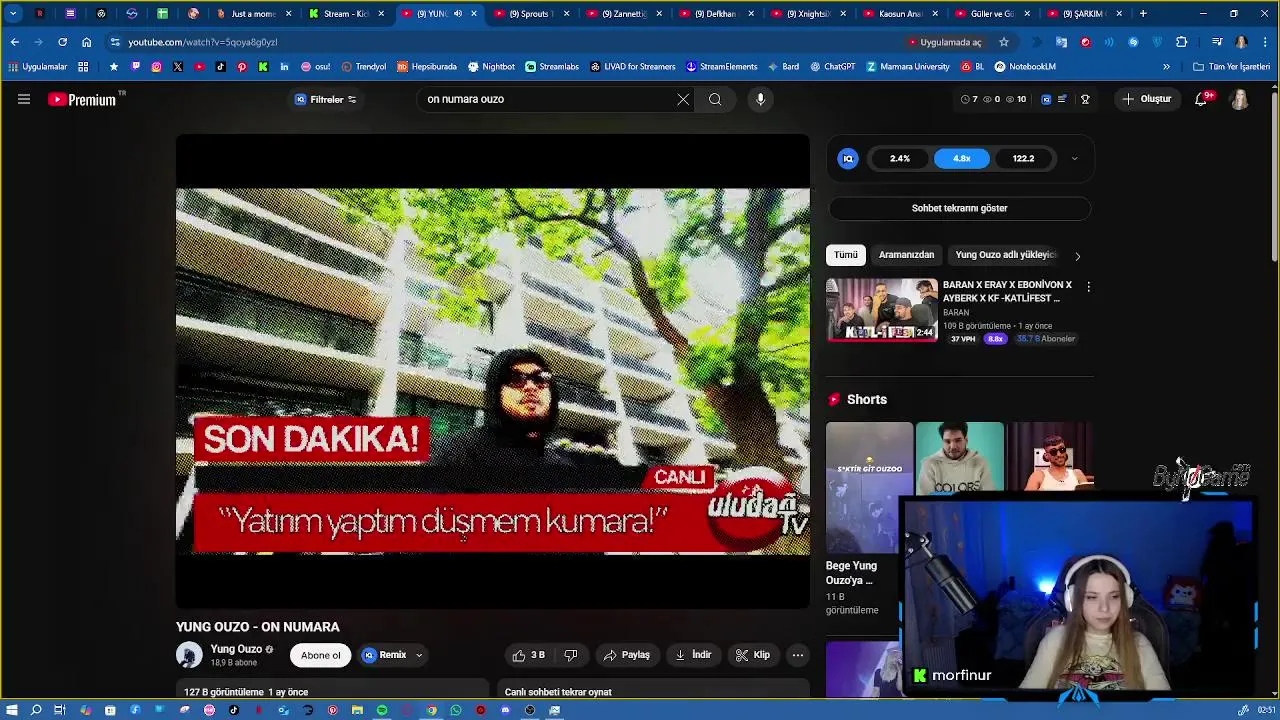This screenshot has width=1280, height=720.
Task: Subscribe using Abone ol button
Action: click(321, 655)
